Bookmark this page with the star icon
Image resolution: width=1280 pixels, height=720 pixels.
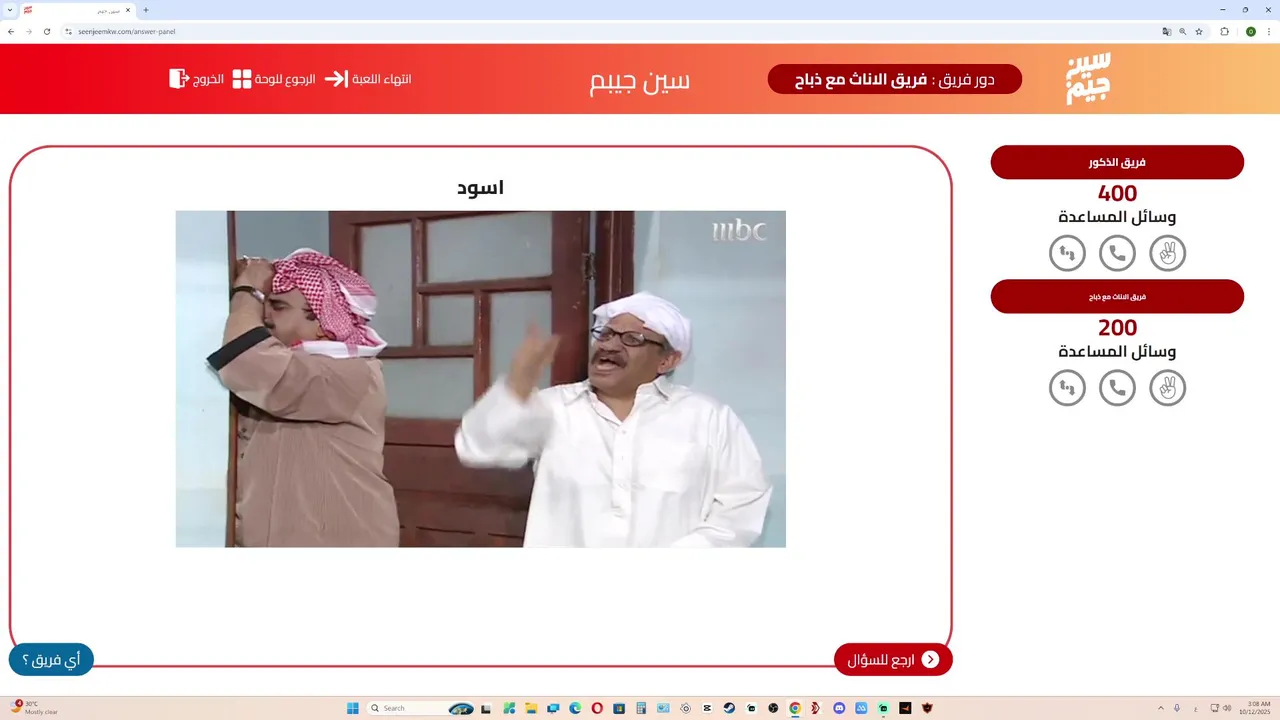(x=1198, y=31)
